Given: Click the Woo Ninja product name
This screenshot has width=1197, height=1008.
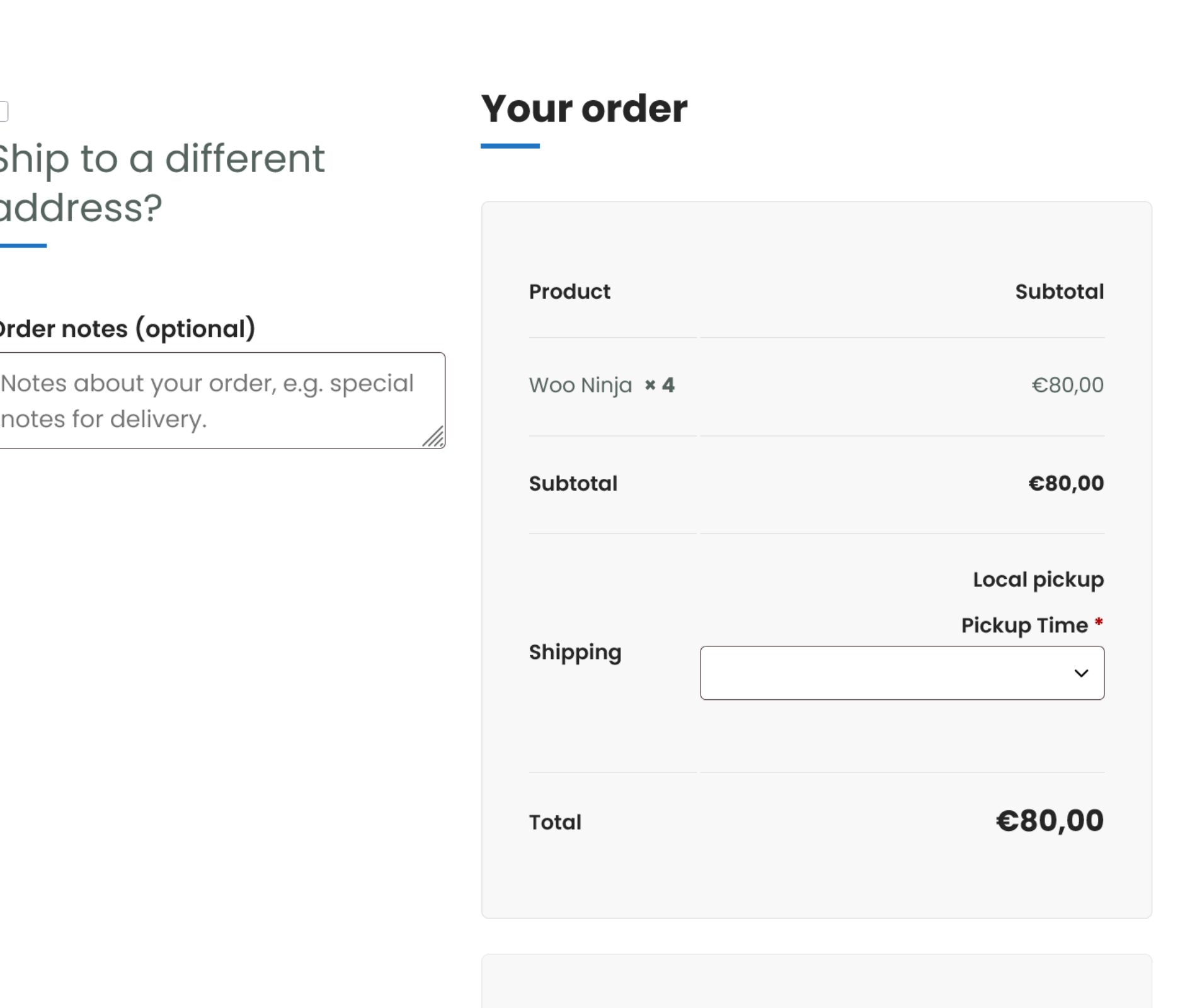Looking at the screenshot, I should (580, 385).
